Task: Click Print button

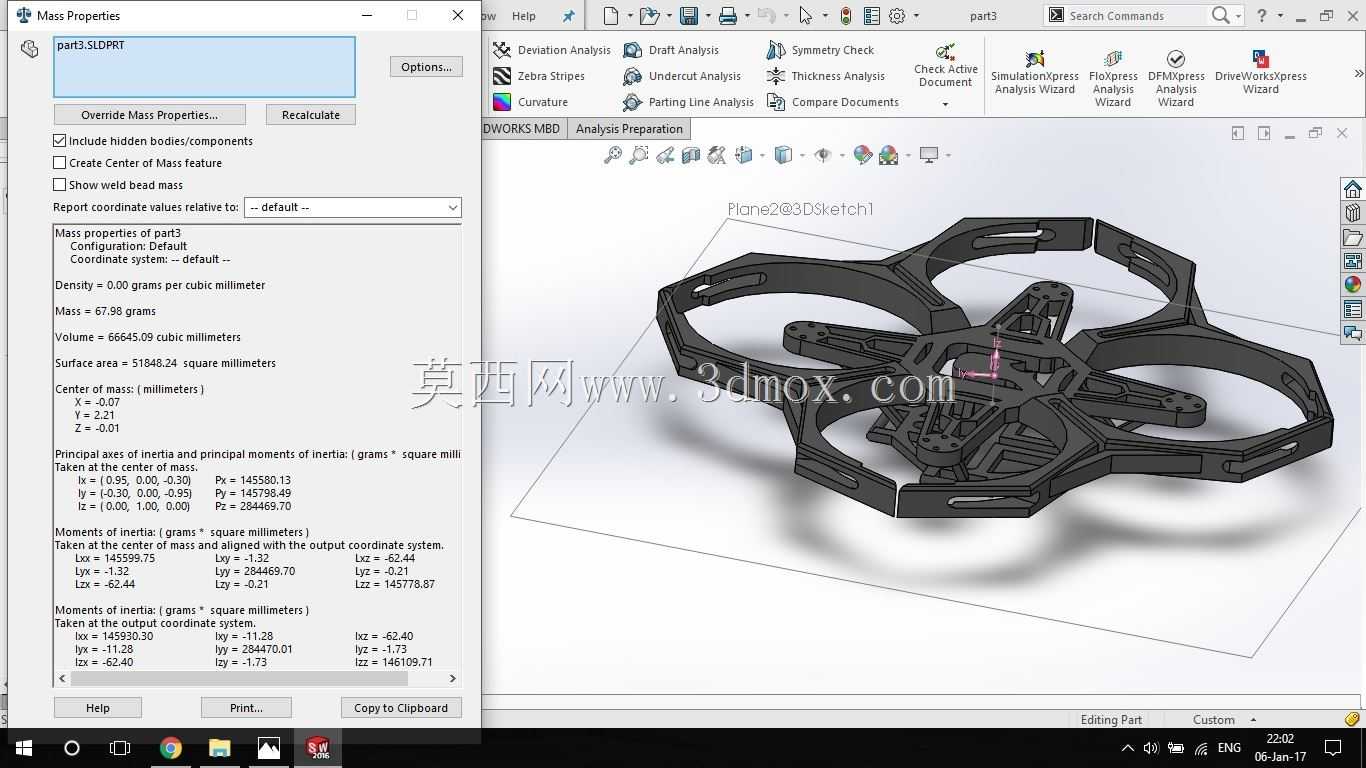Action: pos(246,708)
